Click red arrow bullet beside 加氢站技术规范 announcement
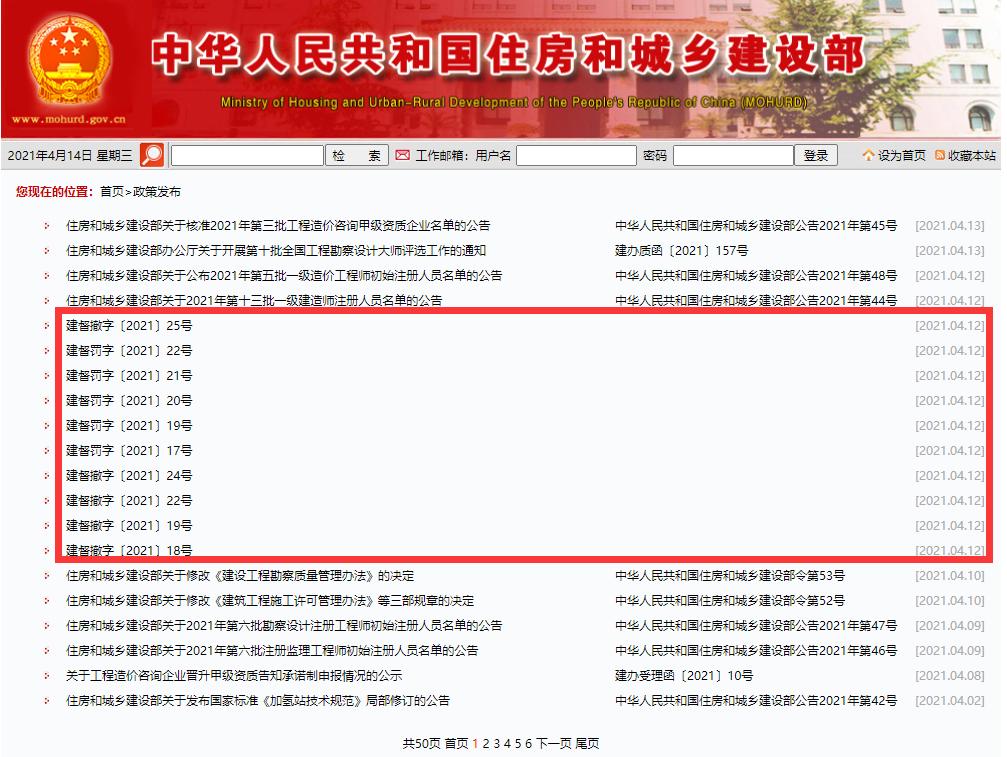 (46, 701)
